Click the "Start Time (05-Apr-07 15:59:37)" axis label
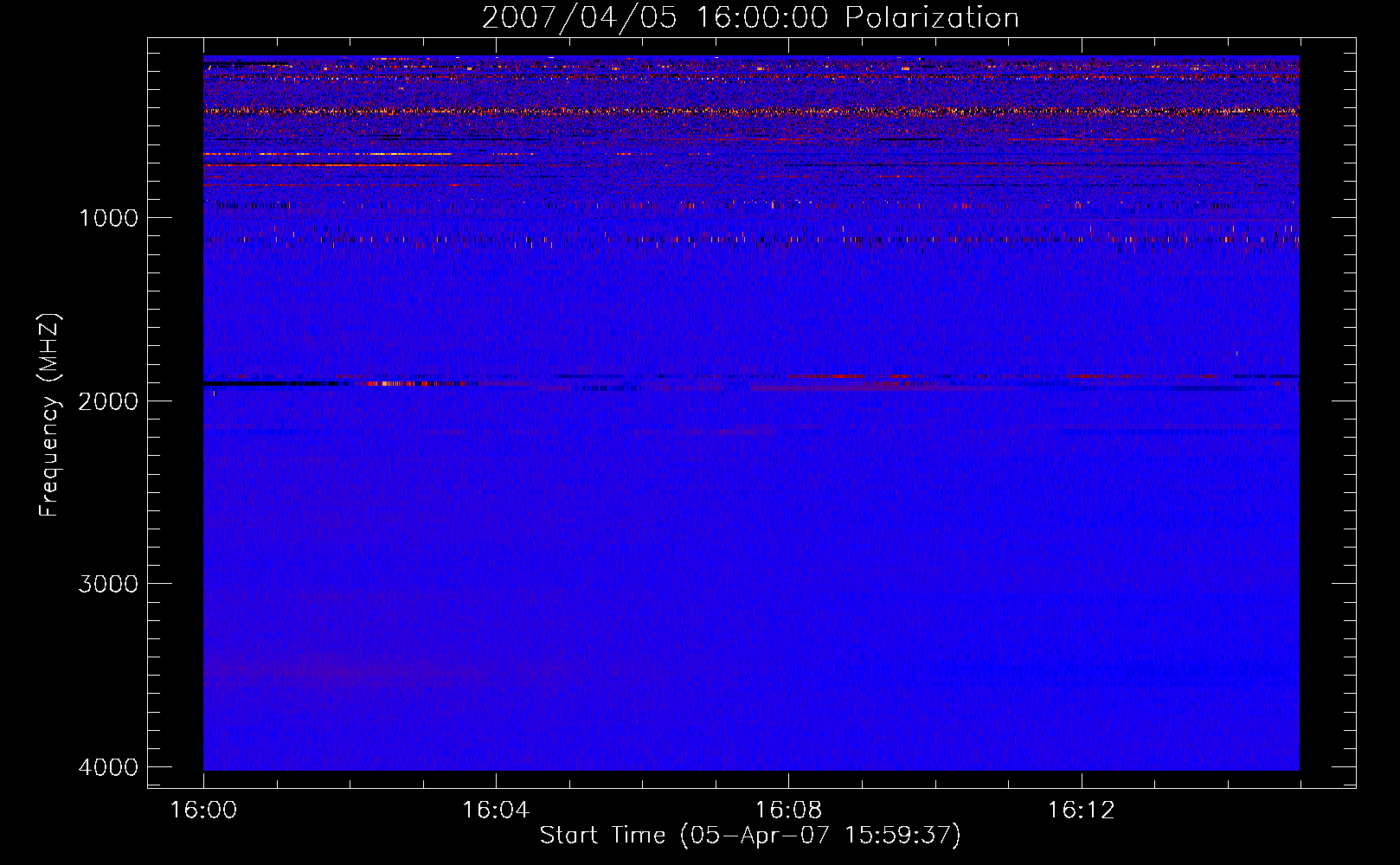Screen dimensions: 1400x865 pos(750,836)
